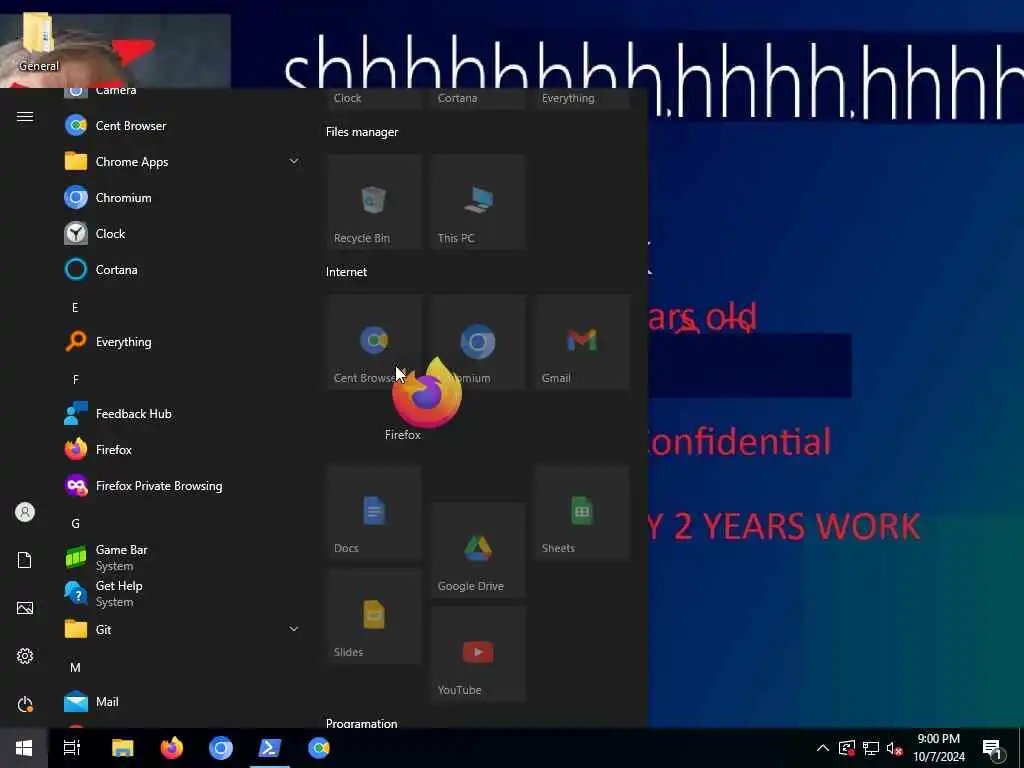Show hidden system tray icons

[823, 748]
